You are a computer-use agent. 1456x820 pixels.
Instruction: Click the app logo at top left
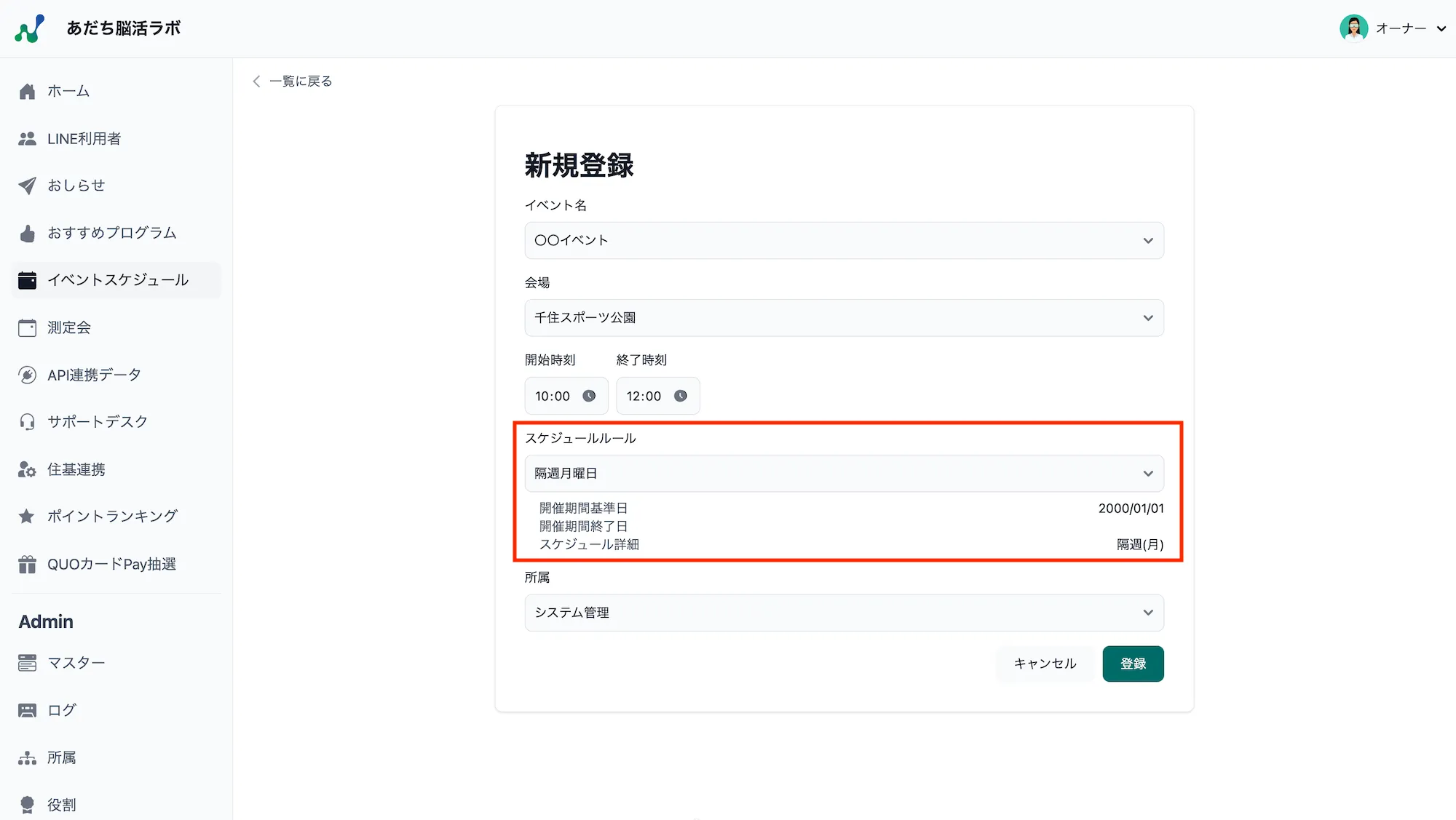(x=30, y=28)
